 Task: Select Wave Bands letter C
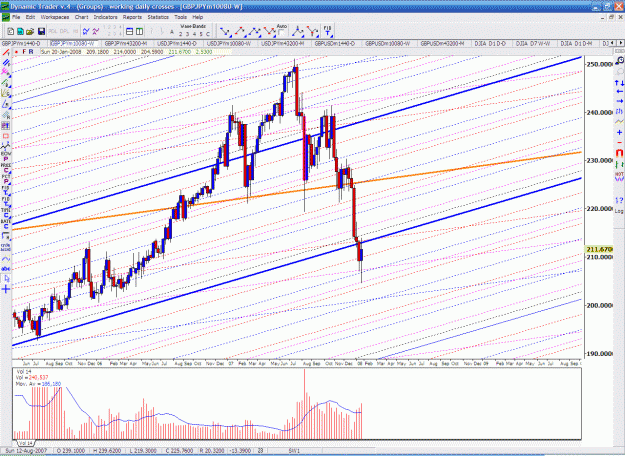(x=208, y=34)
